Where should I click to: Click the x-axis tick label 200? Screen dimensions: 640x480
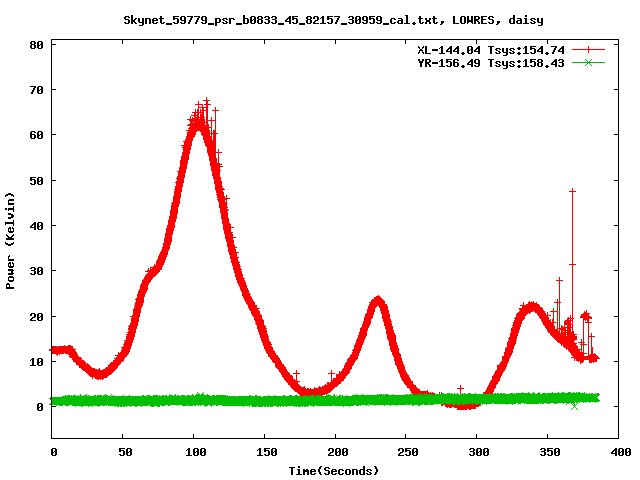point(338,452)
